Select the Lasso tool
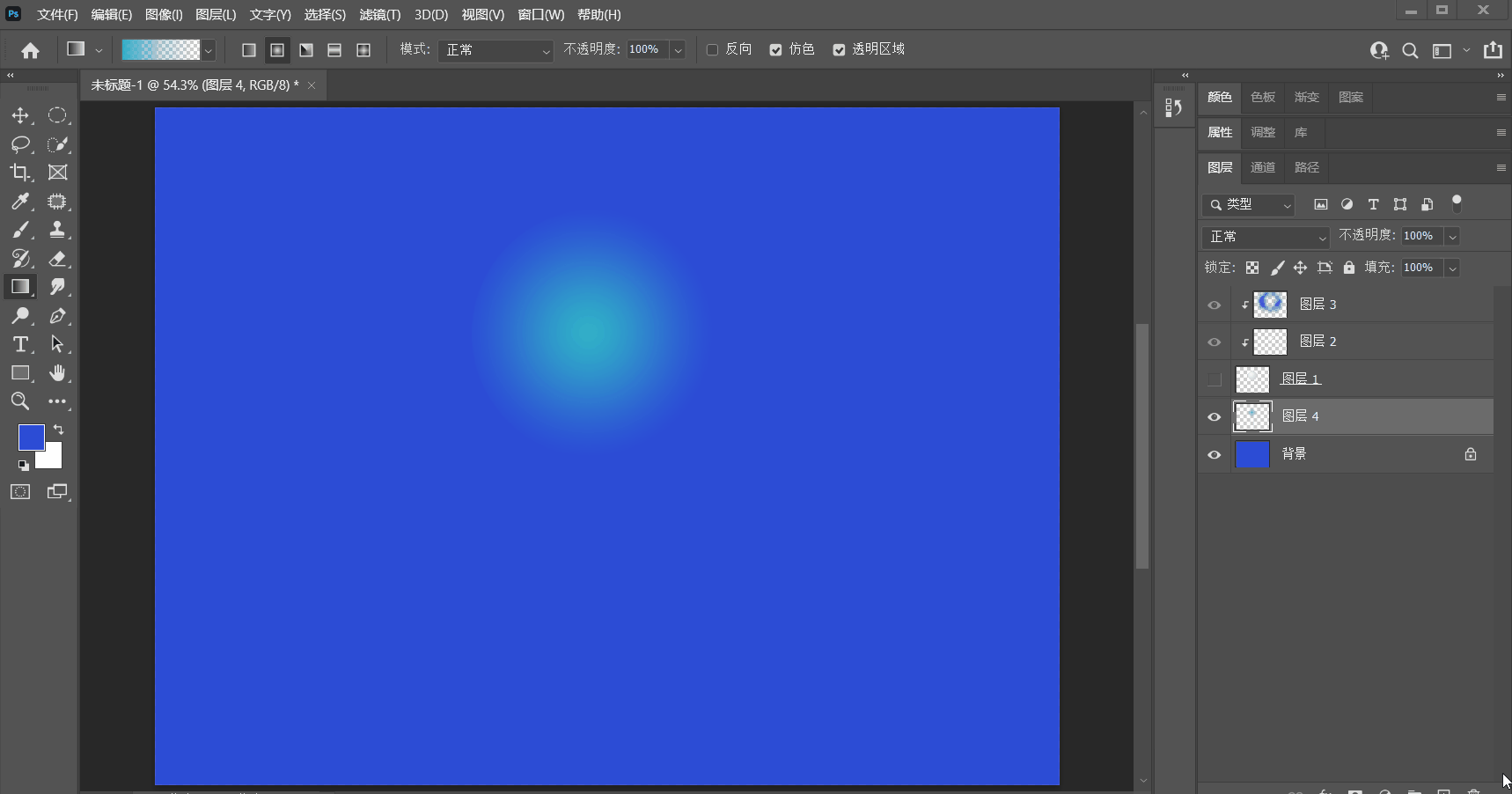1512x794 pixels. tap(20, 144)
